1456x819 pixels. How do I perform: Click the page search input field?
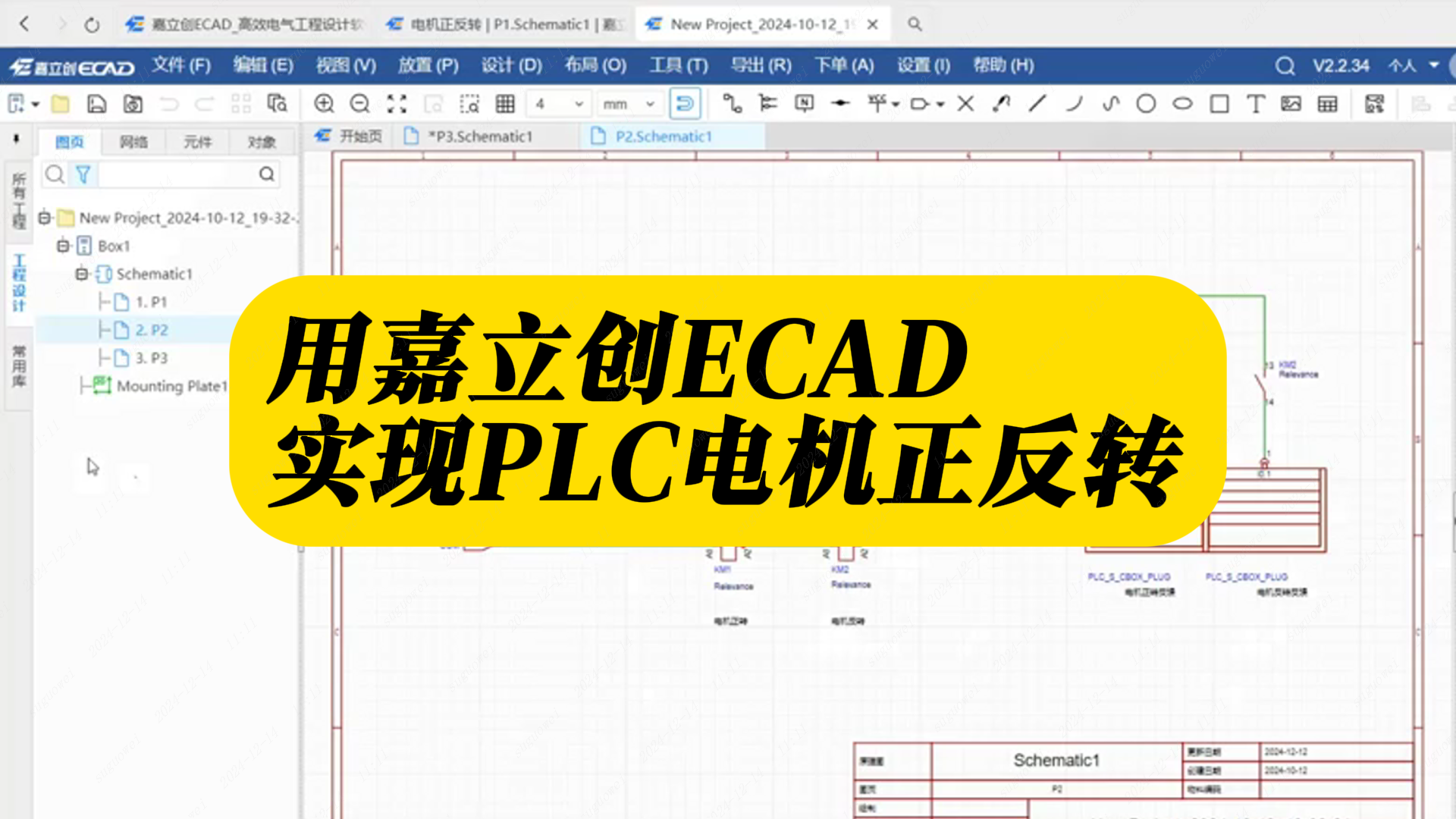(x=177, y=175)
